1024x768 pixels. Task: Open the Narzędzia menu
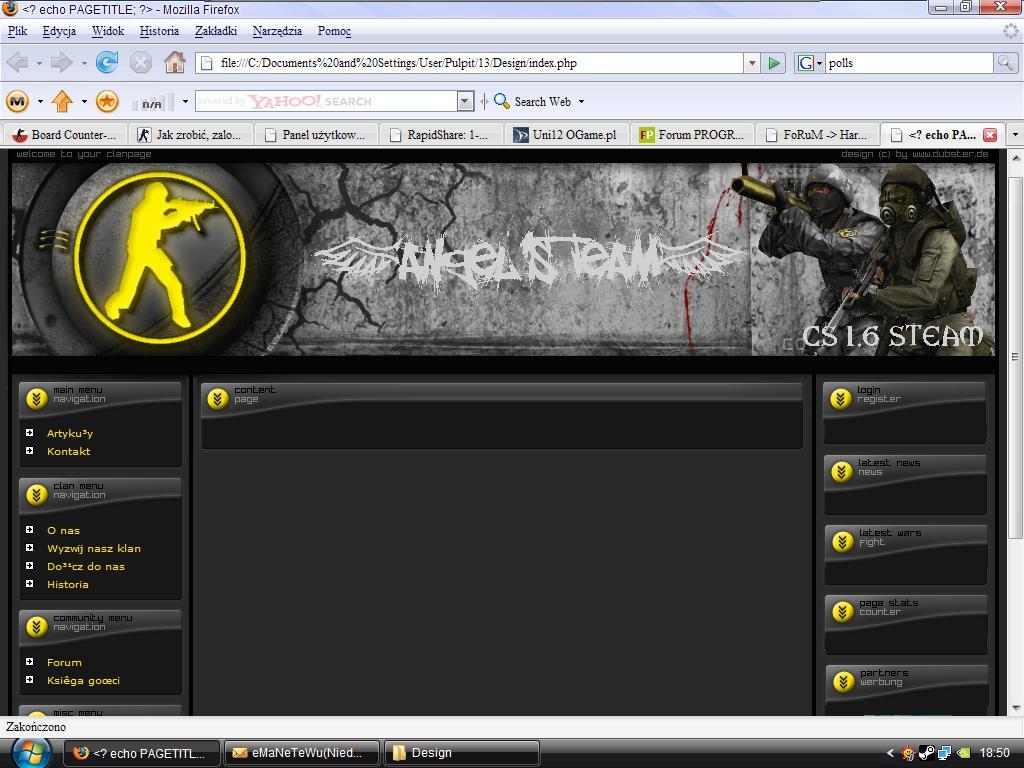(x=277, y=31)
